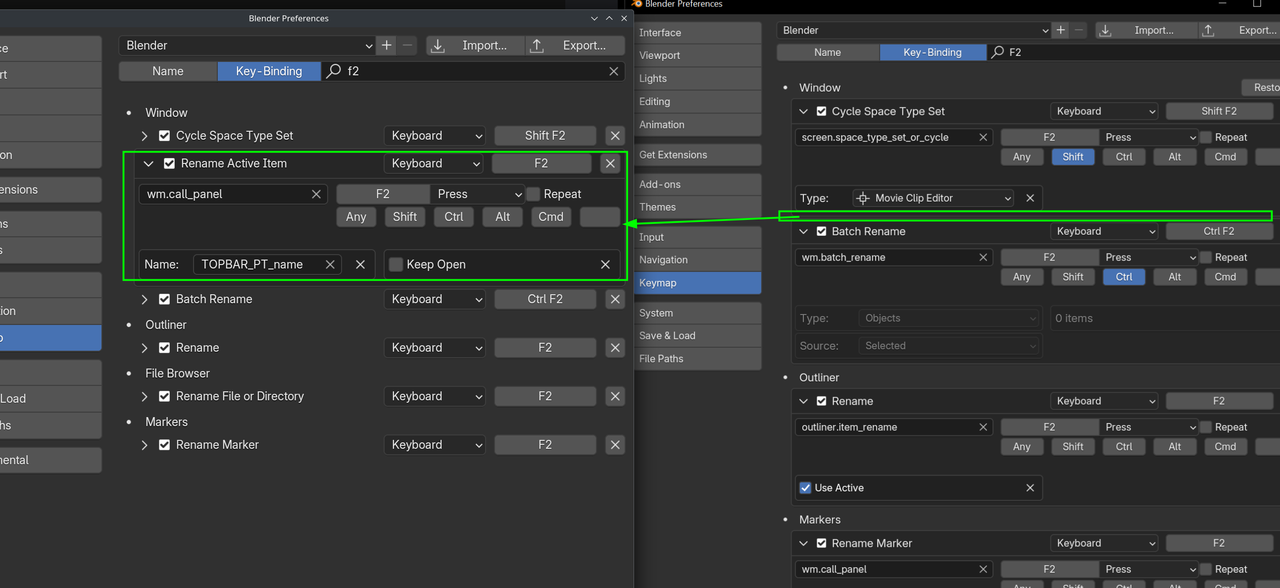Uncheck the Use Active option
Viewport: 1280px width, 588px height.
pyautogui.click(x=806, y=488)
